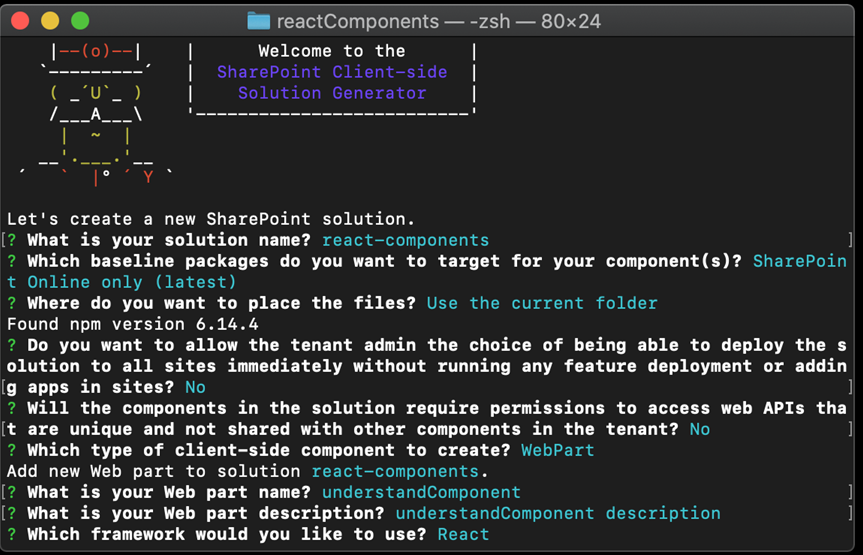Click the 'WebPart' component type answer
The height and width of the screenshot is (555, 863).
tap(558, 450)
